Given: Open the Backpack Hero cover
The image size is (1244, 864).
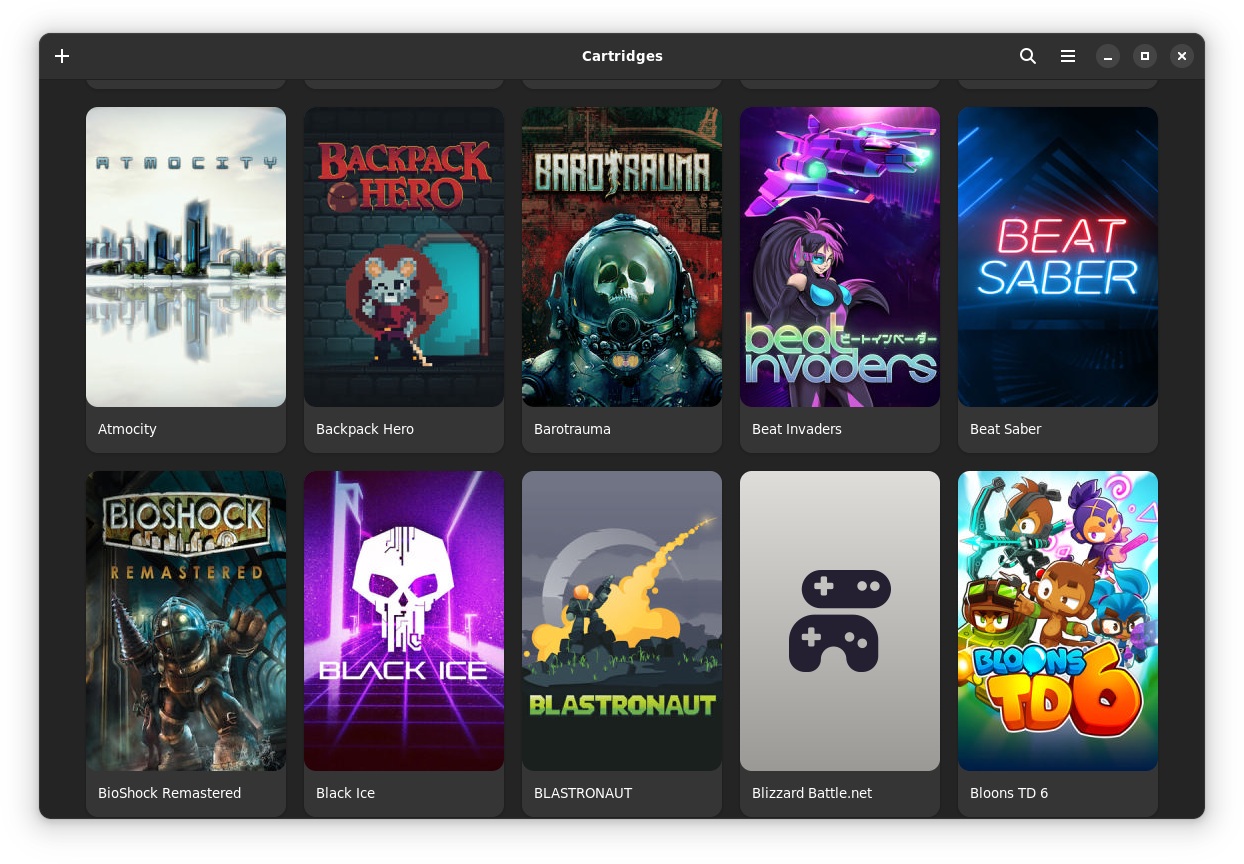Looking at the screenshot, I should coord(404,257).
